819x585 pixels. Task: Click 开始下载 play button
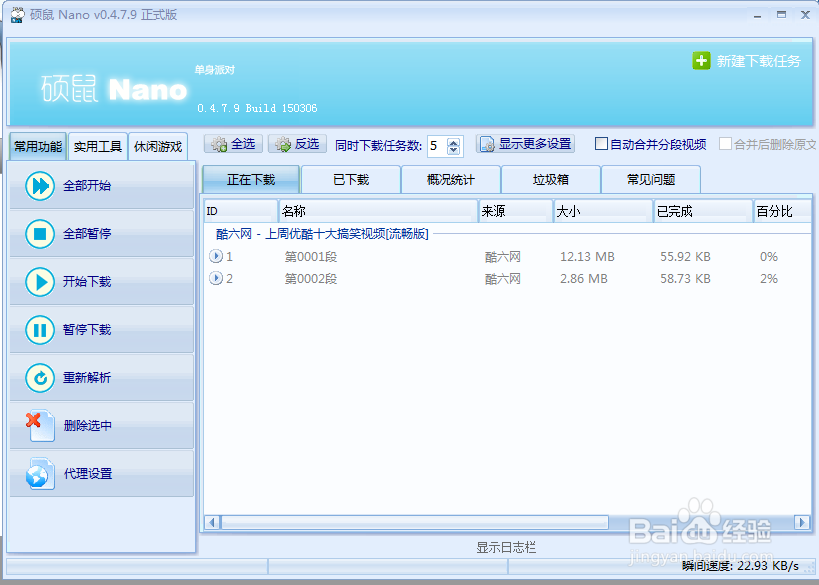(102, 282)
